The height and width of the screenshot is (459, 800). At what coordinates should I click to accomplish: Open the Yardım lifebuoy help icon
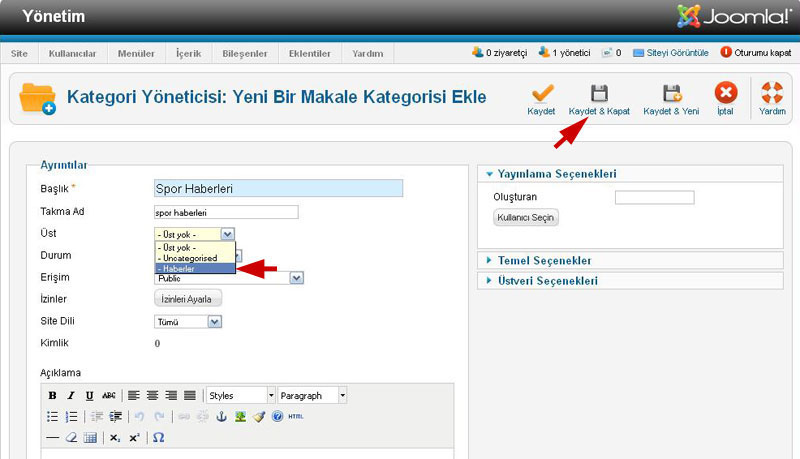pyautogui.click(x=772, y=93)
